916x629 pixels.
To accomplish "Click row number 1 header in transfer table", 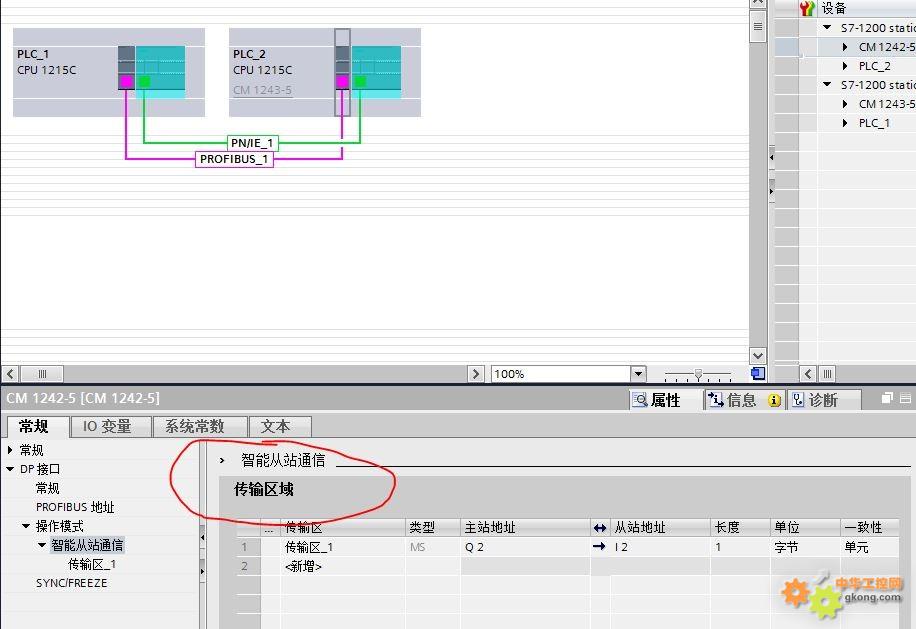I will [248, 547].
